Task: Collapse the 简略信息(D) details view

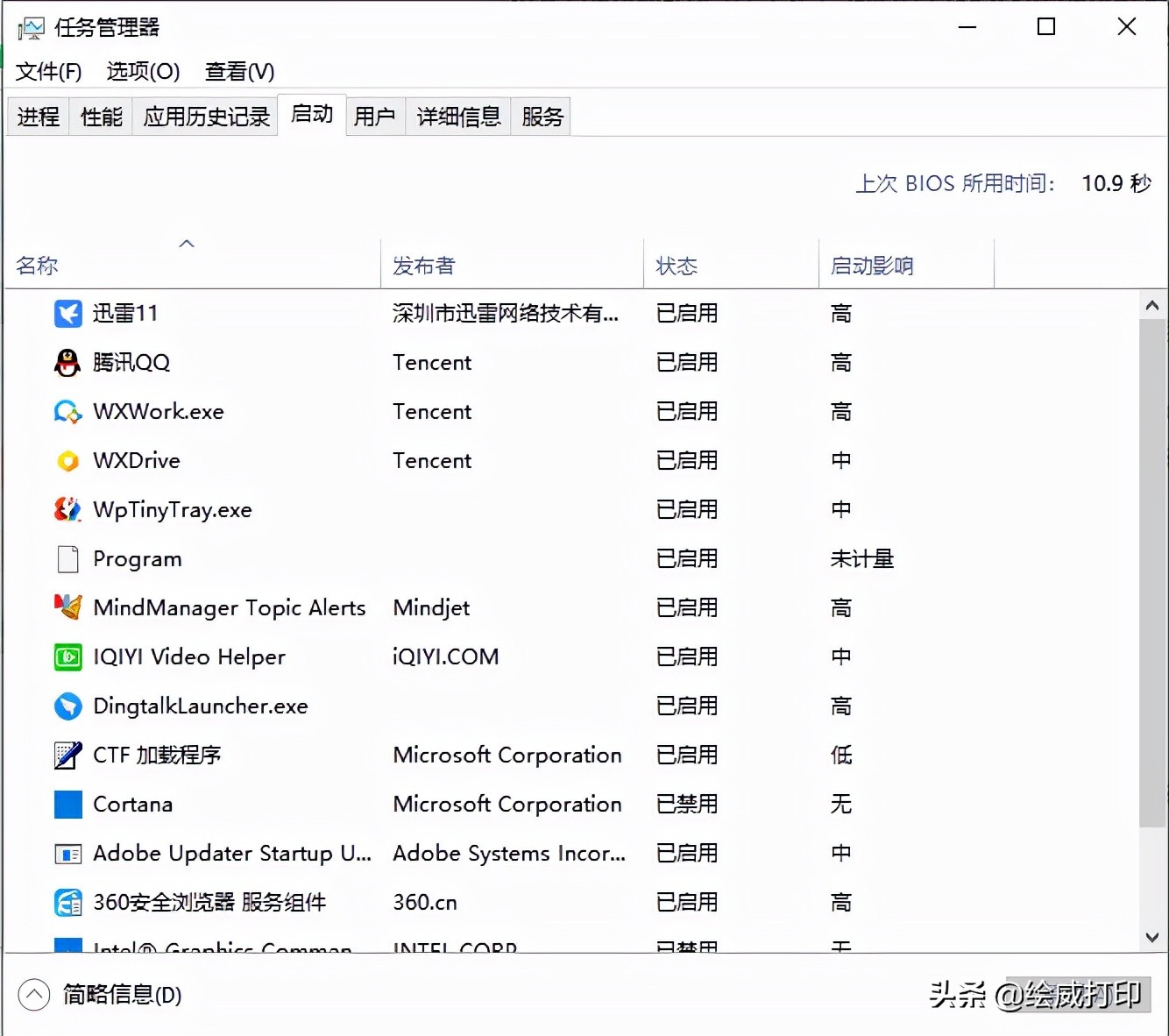Action: pyautogui.click(x=34, y=995)
